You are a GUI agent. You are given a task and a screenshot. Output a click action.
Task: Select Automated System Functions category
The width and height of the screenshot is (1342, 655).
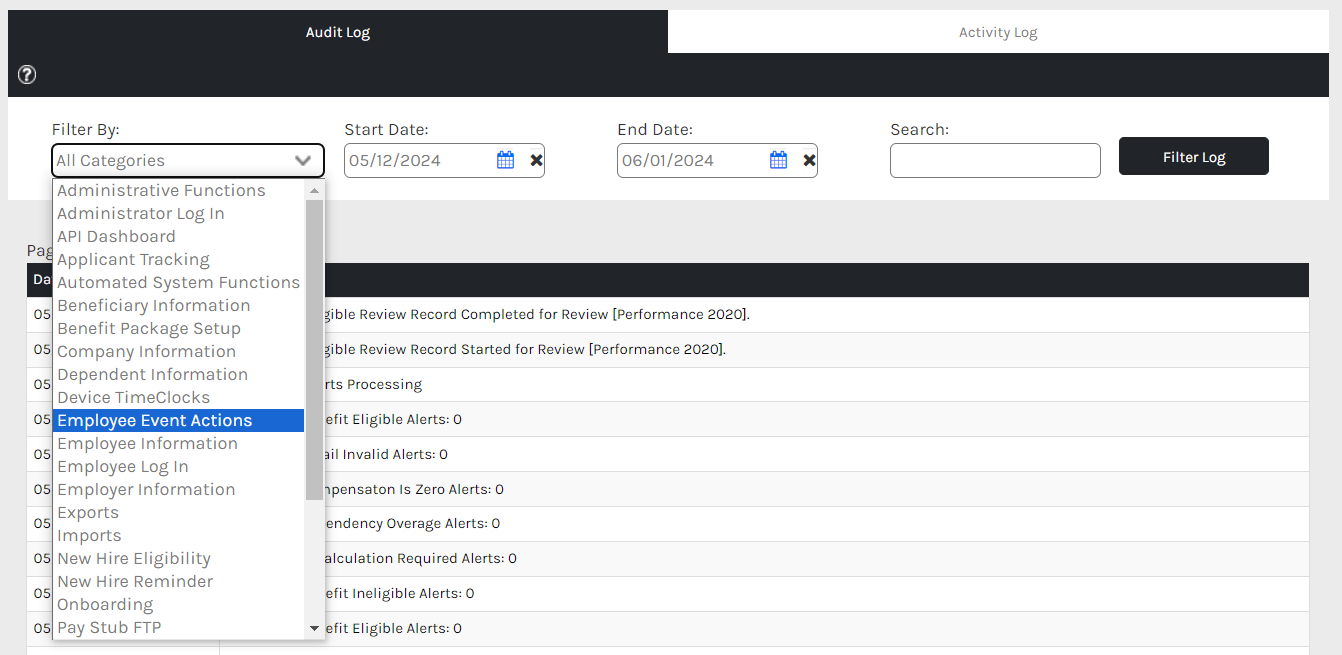point(179,282)
